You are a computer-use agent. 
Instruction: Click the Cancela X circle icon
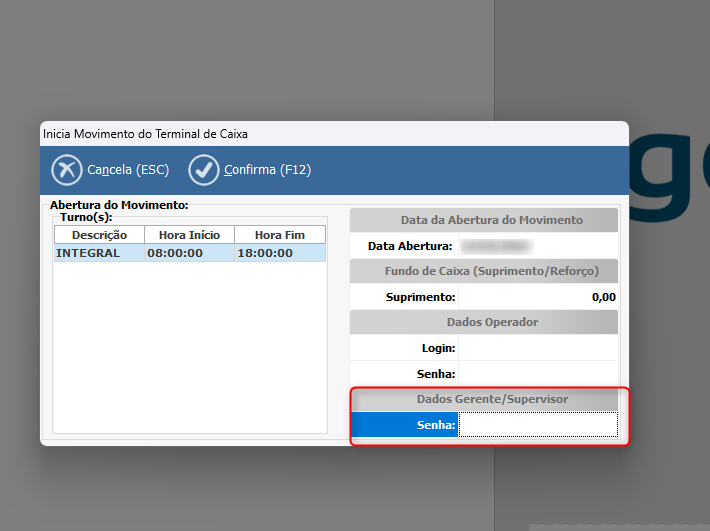click(67, 170)
